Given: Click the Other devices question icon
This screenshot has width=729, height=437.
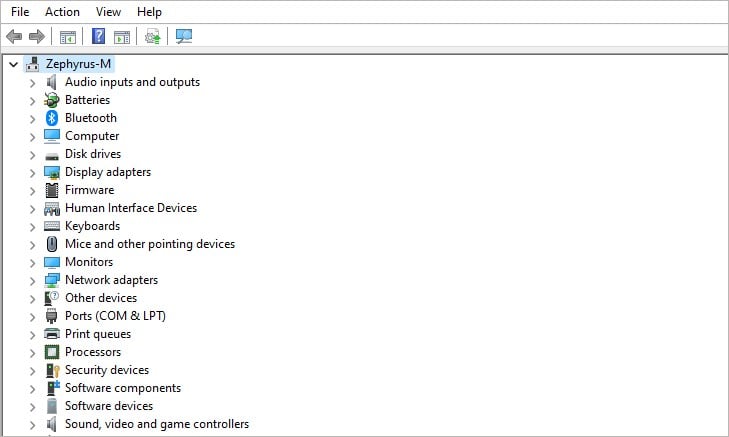Looking at the screenshot, I should click(52, 298).
